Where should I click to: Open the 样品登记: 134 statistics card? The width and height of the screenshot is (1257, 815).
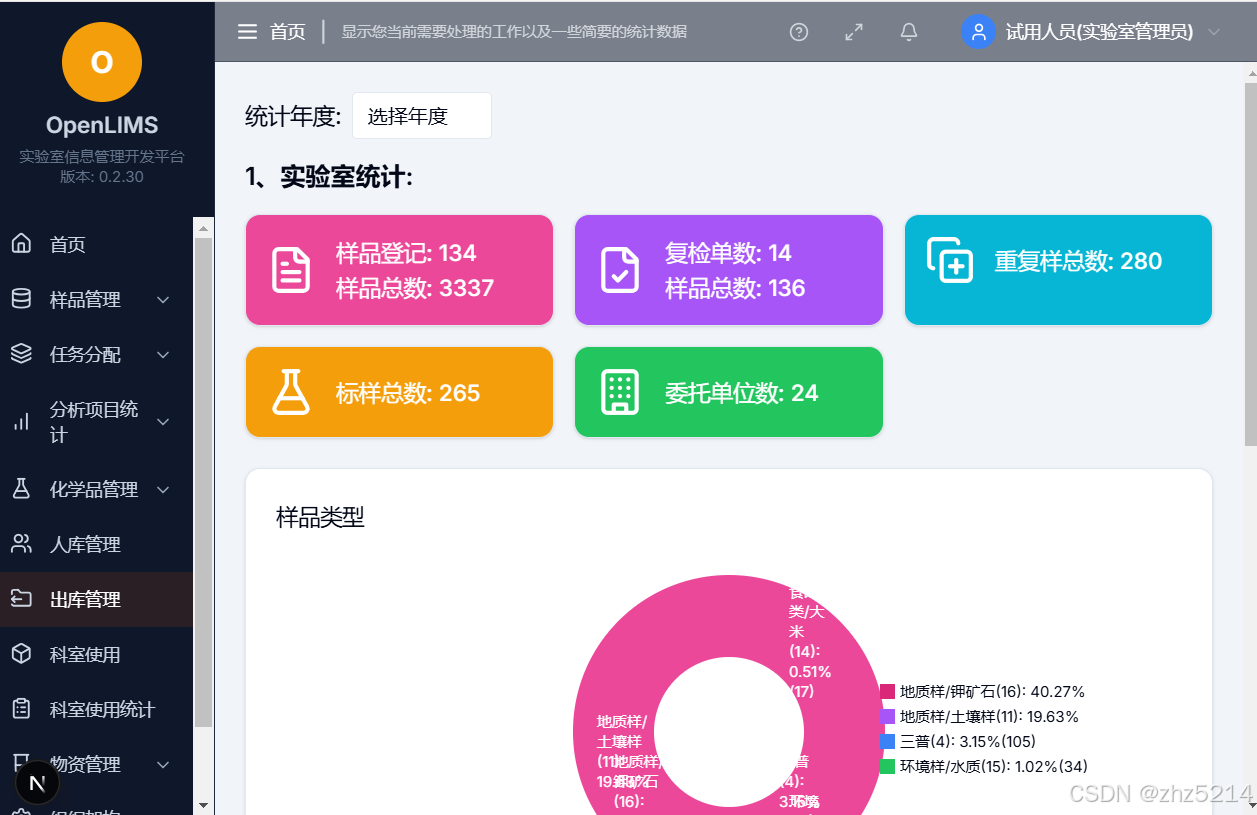pyautogui.click(x=399, y=270)
